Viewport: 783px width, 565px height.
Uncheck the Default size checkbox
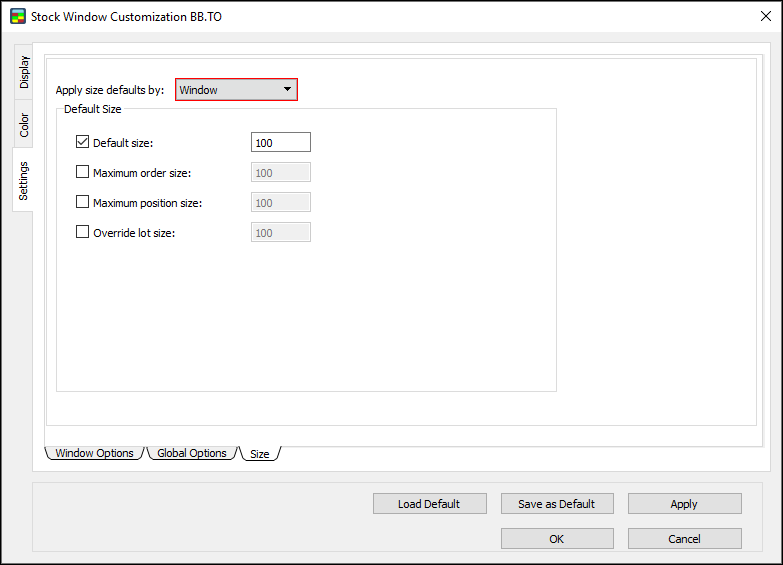tap(83, 143)
